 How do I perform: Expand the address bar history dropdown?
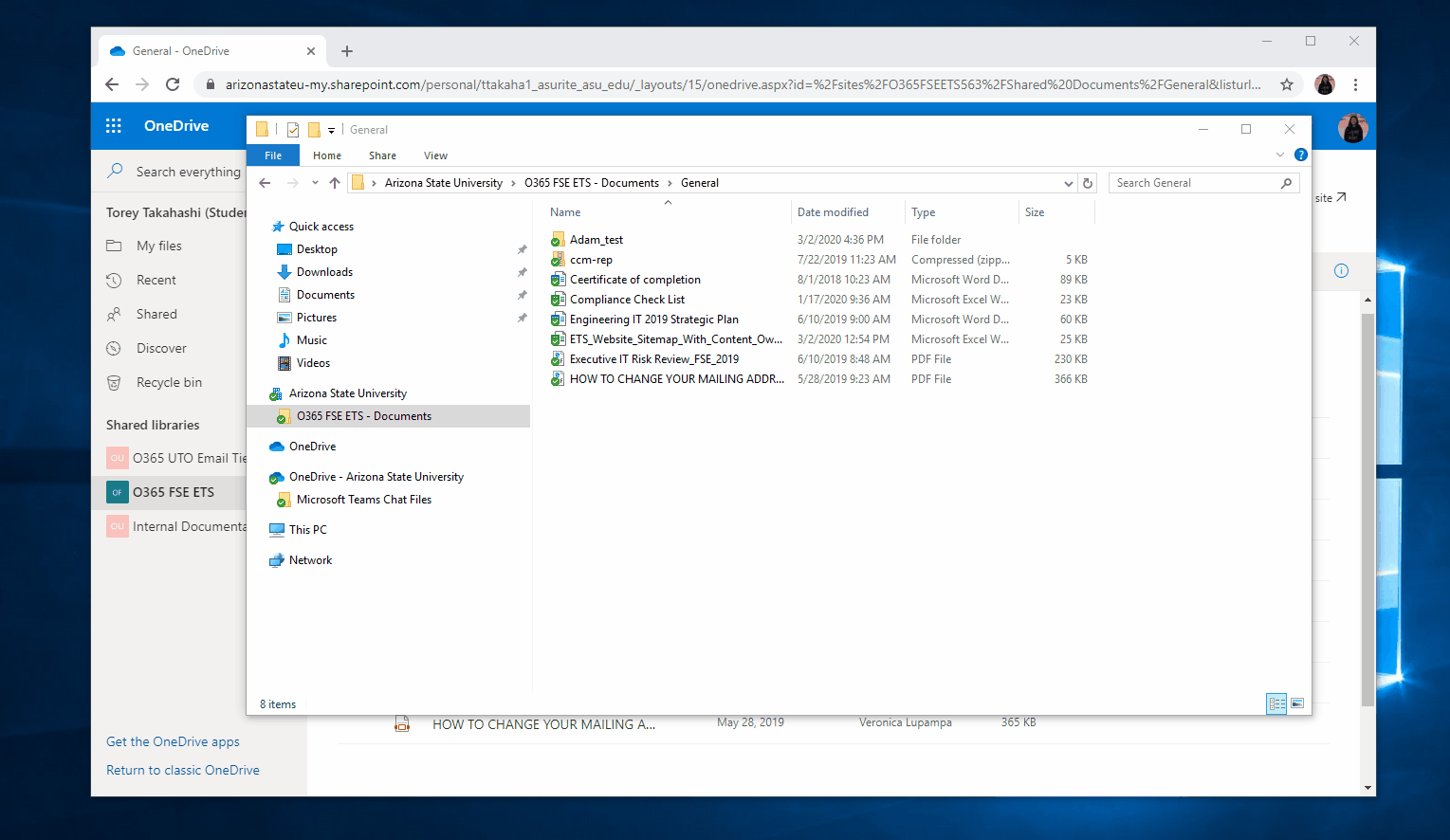[1069, 183]
